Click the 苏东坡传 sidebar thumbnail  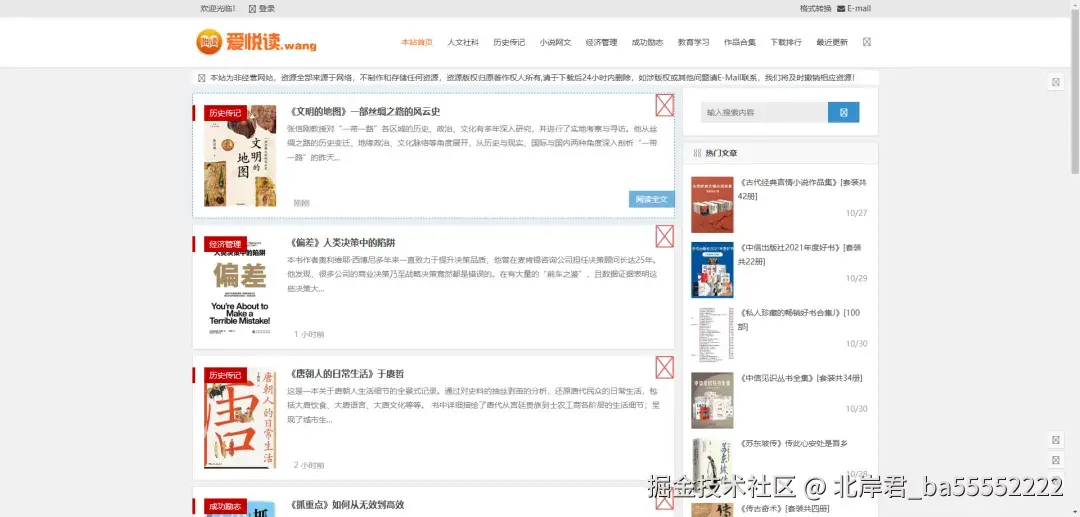pyautogui.click(x=712, y=466)
